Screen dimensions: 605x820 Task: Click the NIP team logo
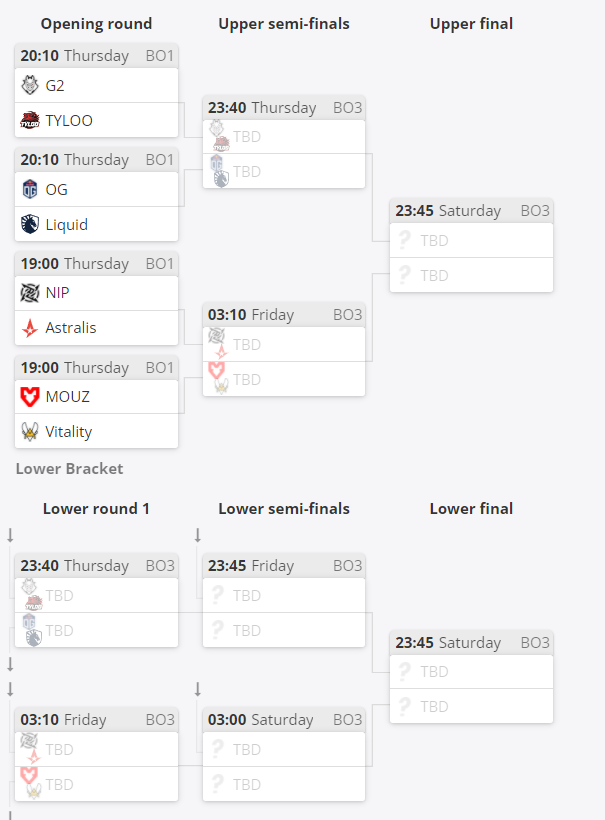[30, 293]
